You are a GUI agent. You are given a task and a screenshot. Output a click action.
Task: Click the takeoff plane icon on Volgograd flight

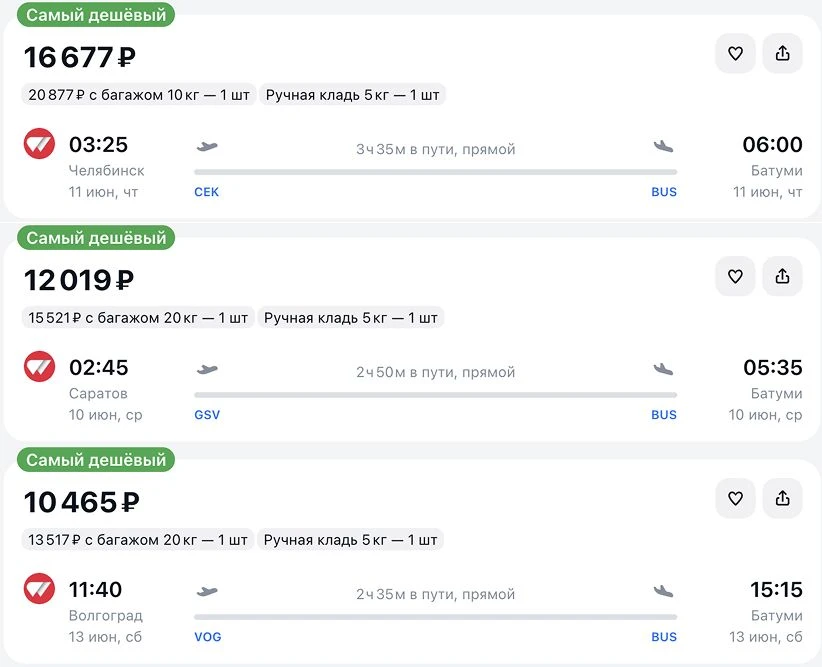pyautogui.click(x=207, y=591)
